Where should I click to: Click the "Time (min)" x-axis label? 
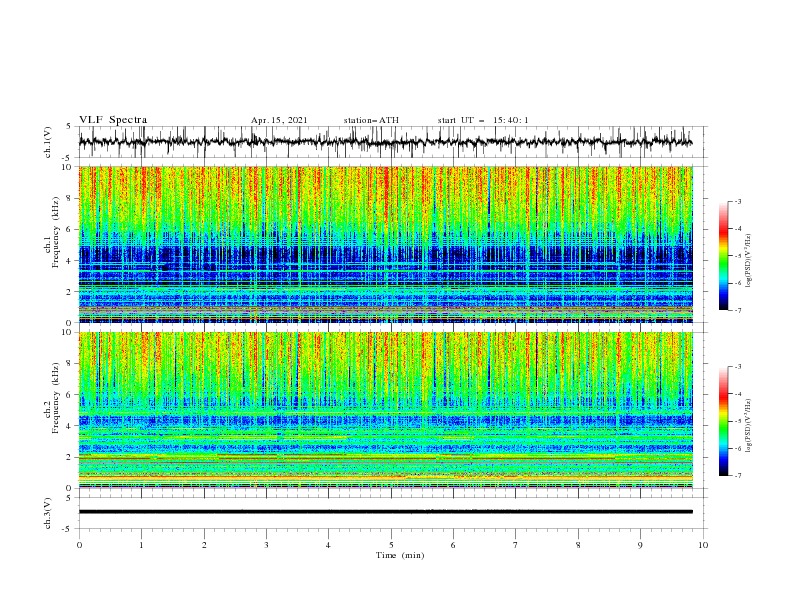coord(400,555)
